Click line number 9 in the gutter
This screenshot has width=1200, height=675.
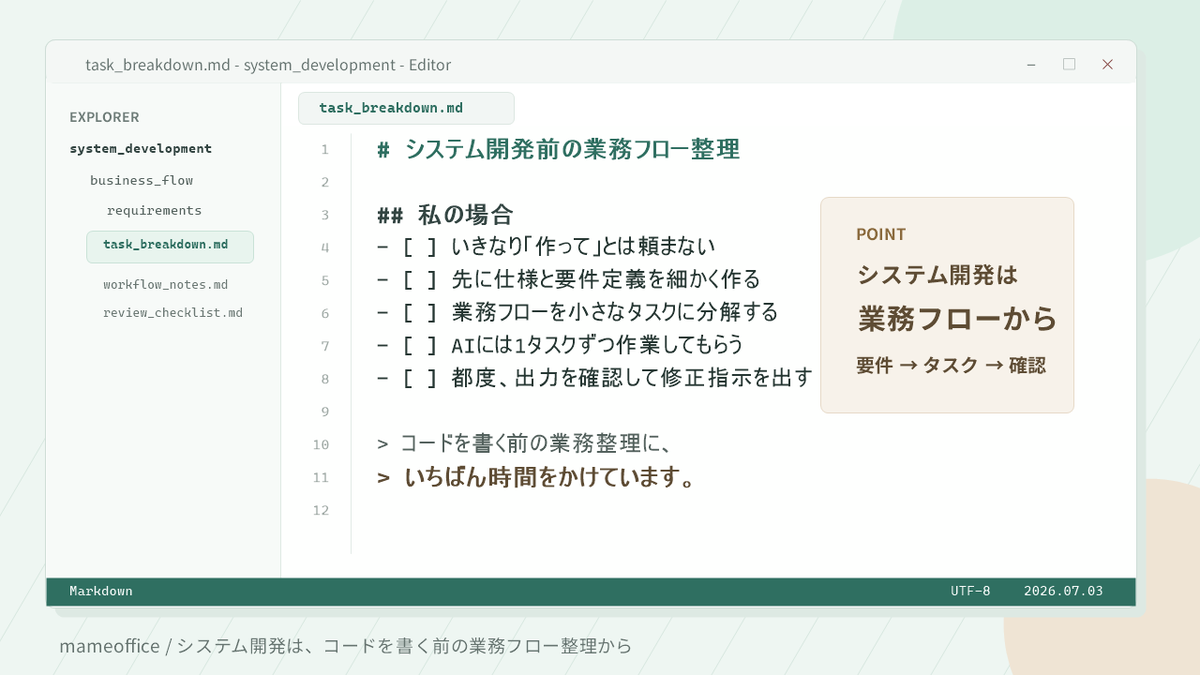324,412
